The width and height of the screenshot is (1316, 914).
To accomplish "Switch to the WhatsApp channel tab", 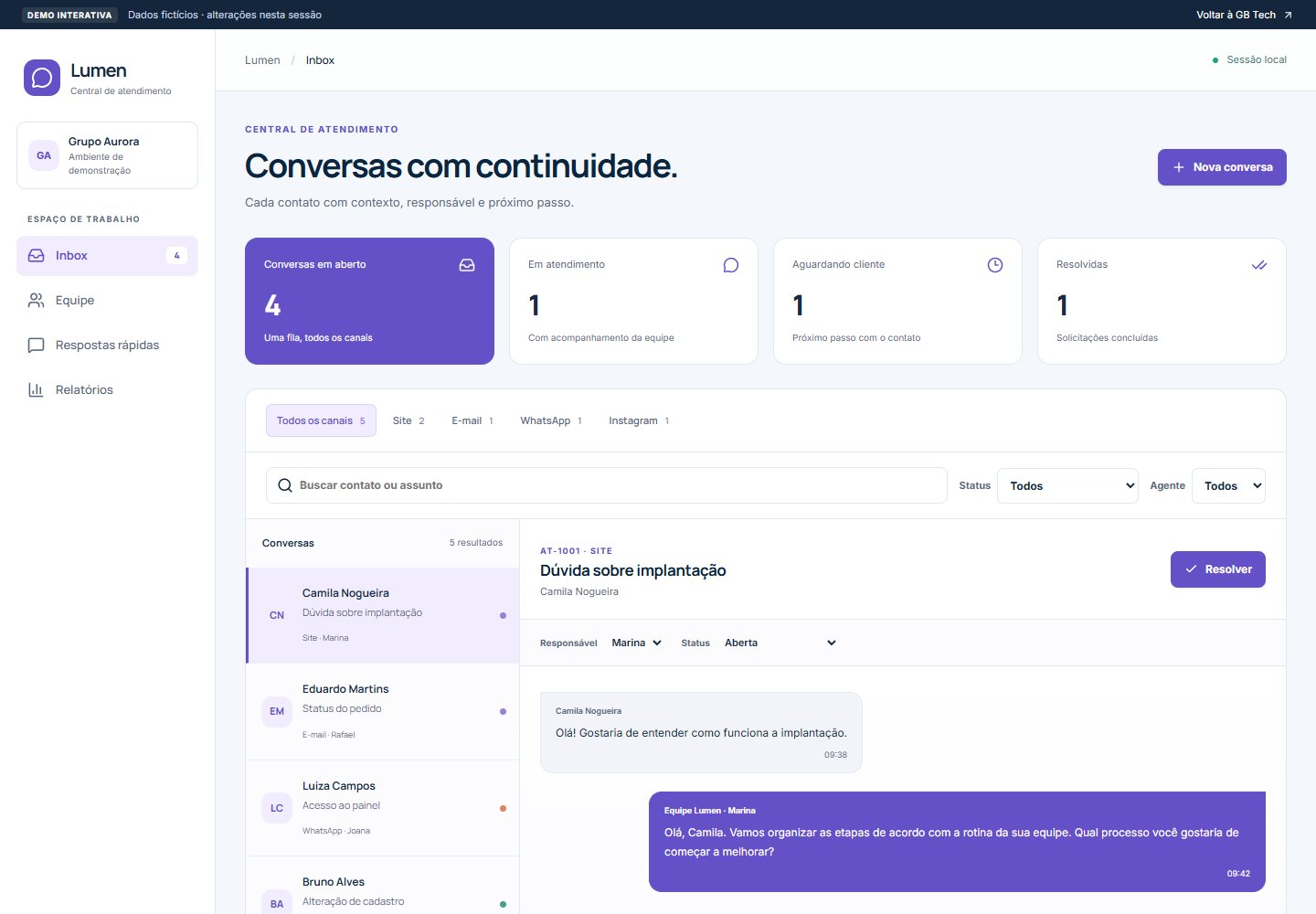I will tap(551, 420).
